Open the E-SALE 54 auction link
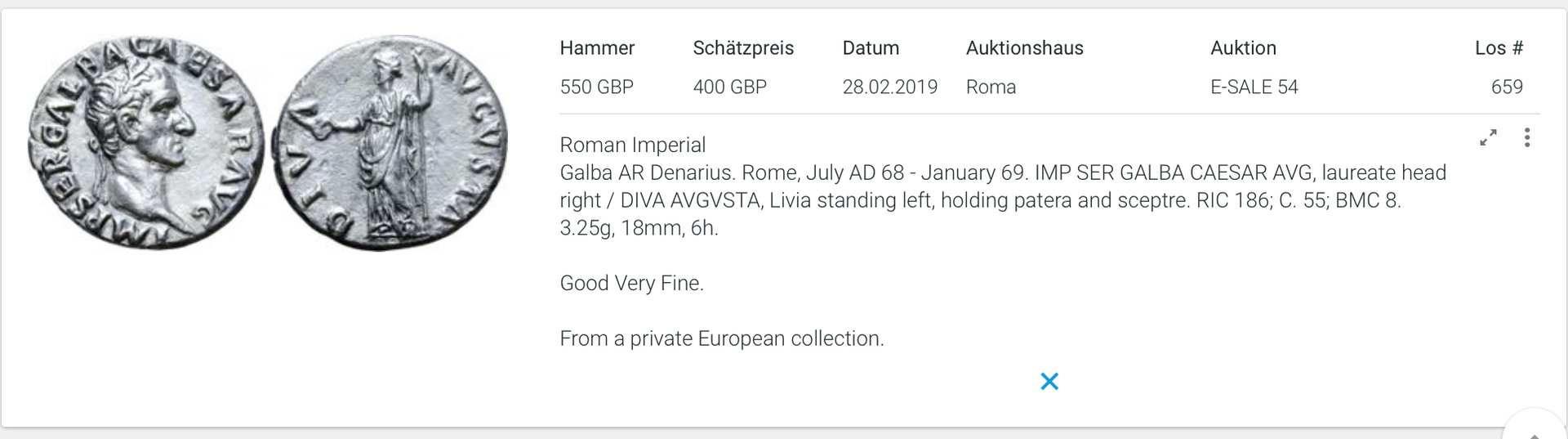The image size is (1568, 439). point(1254,87)
